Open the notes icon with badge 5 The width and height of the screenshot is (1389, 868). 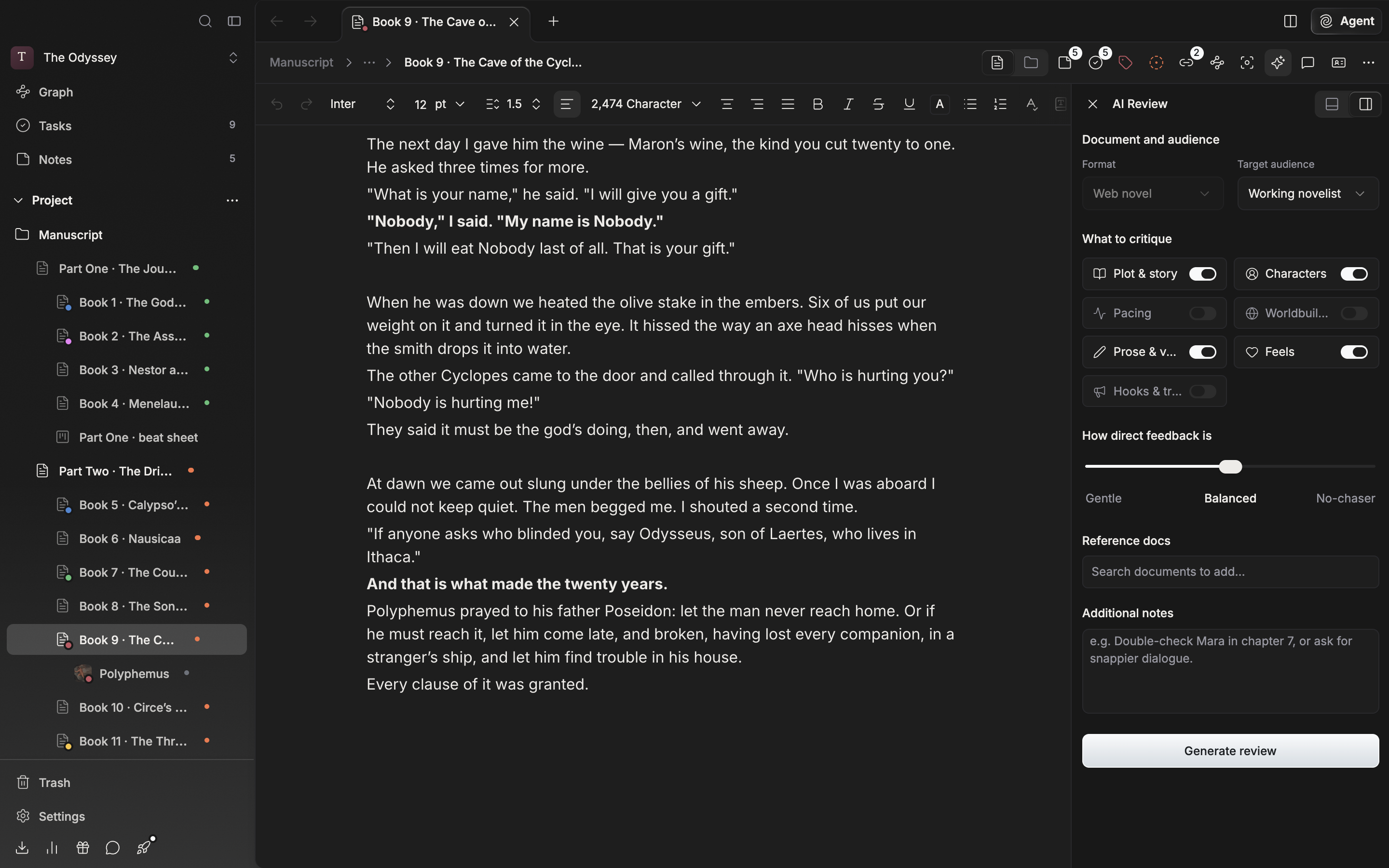(1065, 63)
